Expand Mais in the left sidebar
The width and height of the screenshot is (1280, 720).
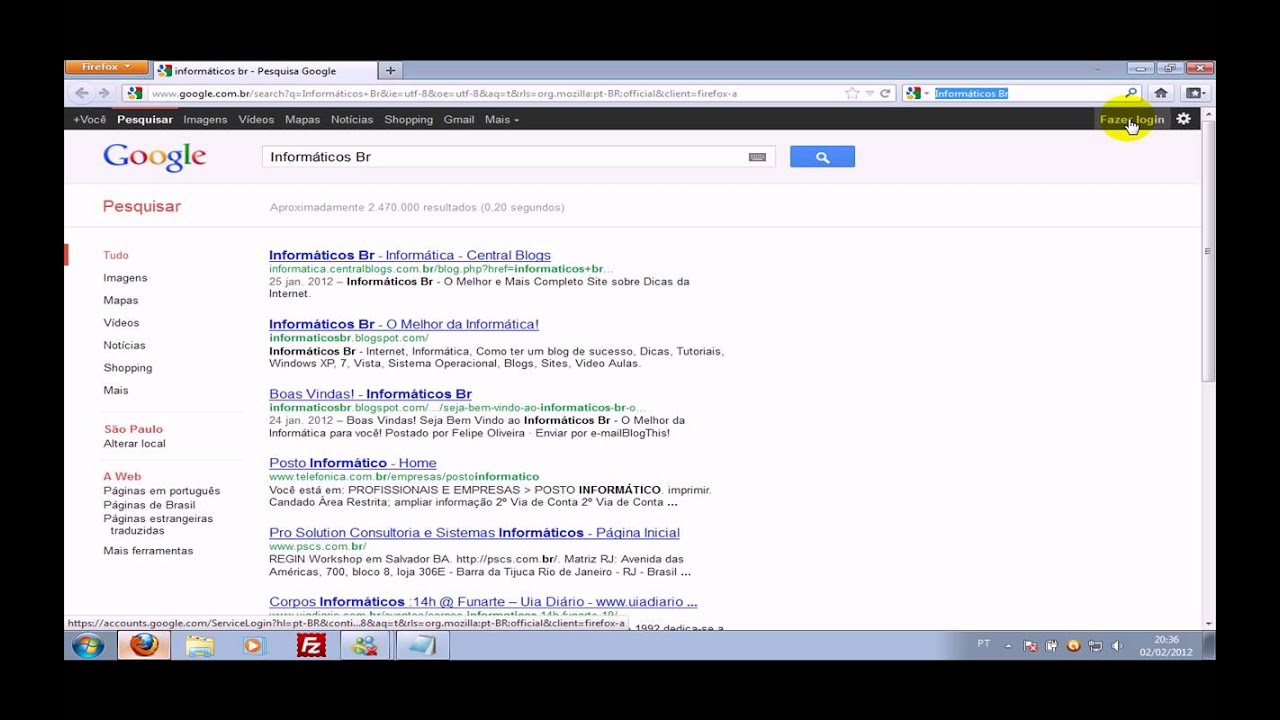[116, 390]
